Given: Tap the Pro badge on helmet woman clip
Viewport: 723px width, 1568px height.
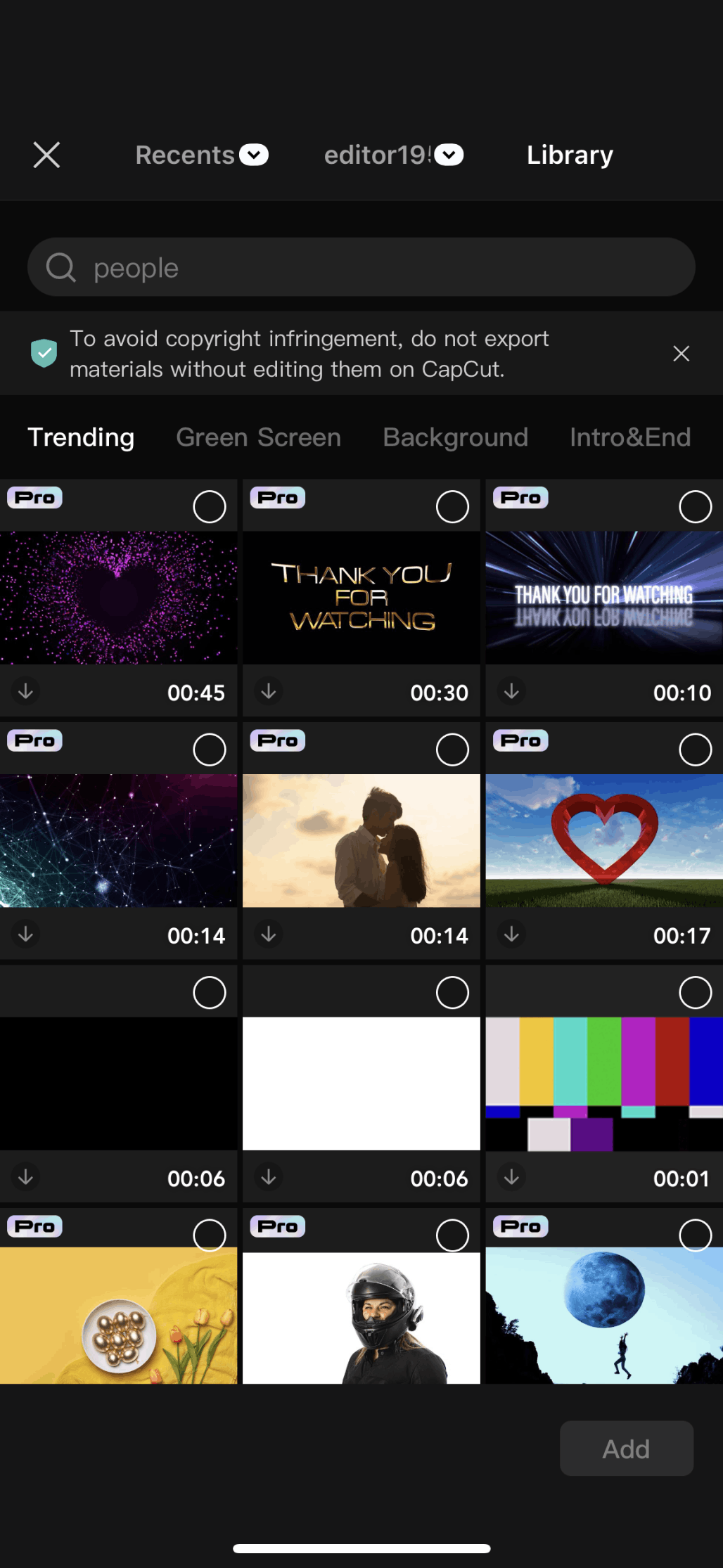Looking at the screenshot, I should (278, 1226).
